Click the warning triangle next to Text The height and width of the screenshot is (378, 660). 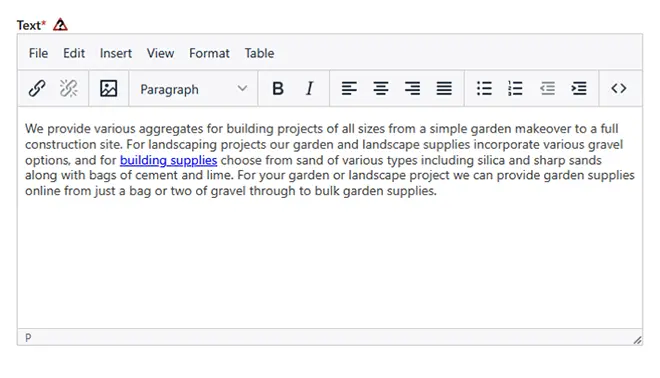(60, 25)
